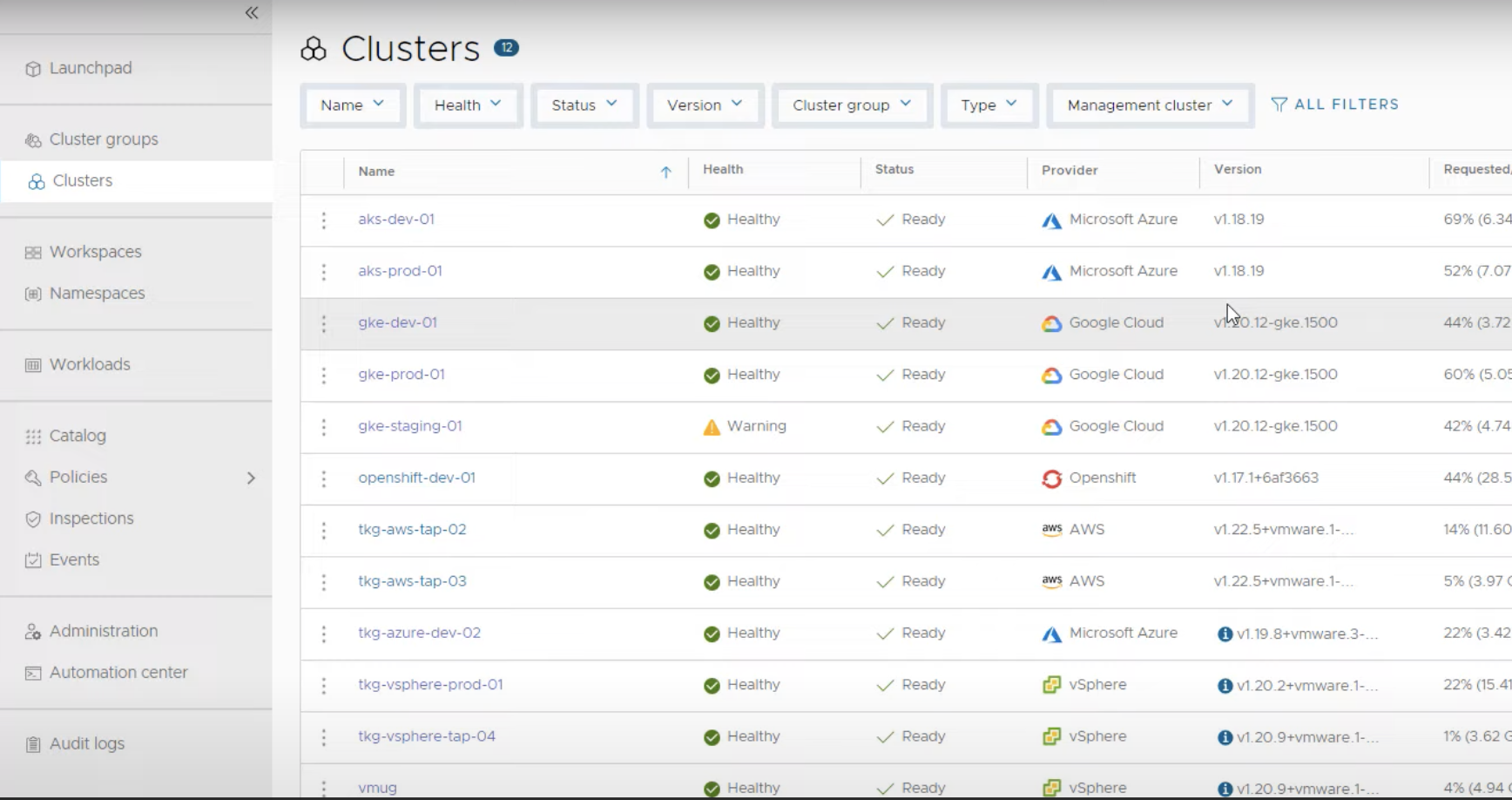Click info icon beside tkg-azure-dev-02 version
This screenshot has height=800, width=1512.
[x=1225, y=634]
